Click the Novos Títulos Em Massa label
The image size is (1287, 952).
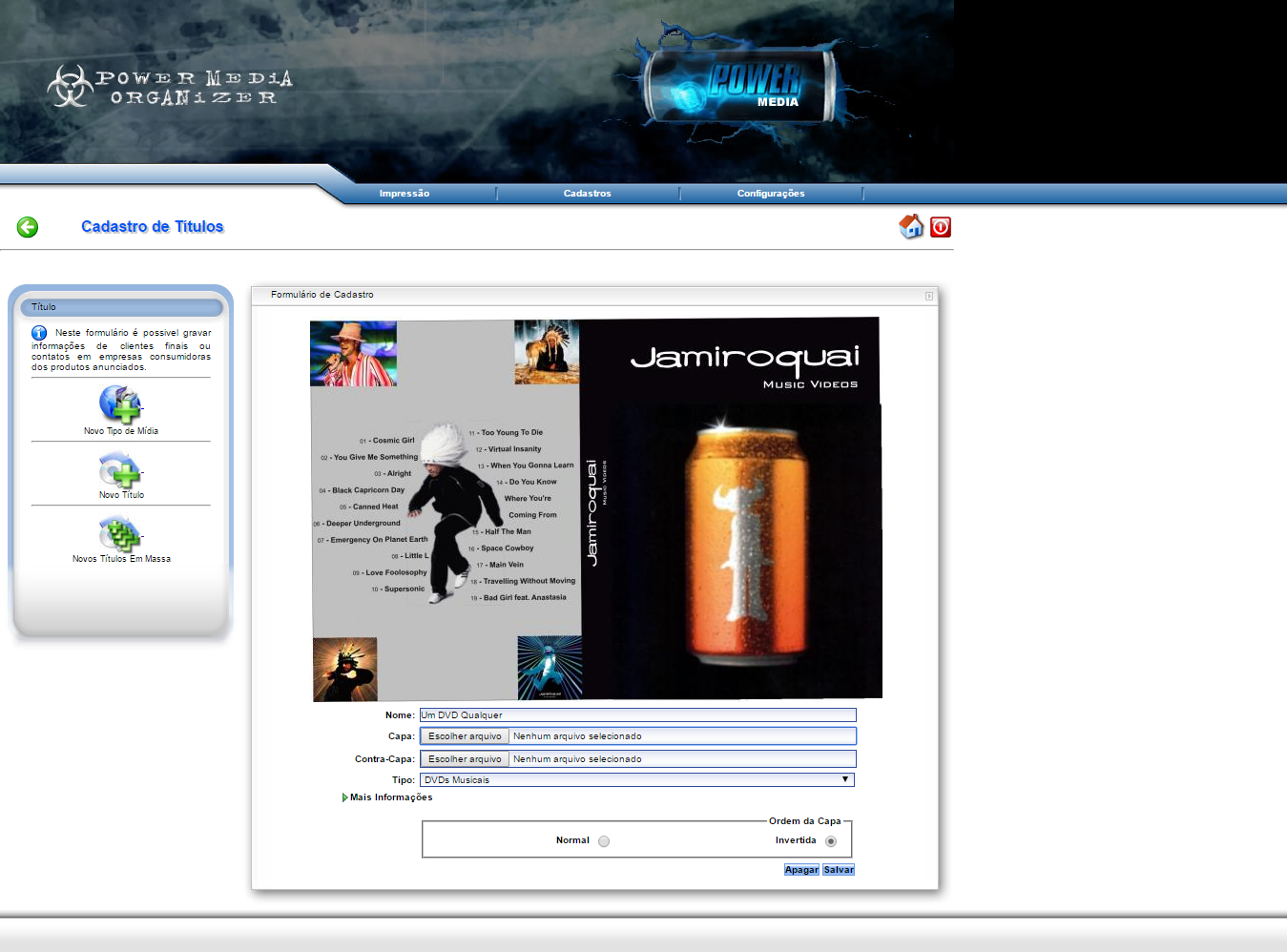[x=121, y=559]
